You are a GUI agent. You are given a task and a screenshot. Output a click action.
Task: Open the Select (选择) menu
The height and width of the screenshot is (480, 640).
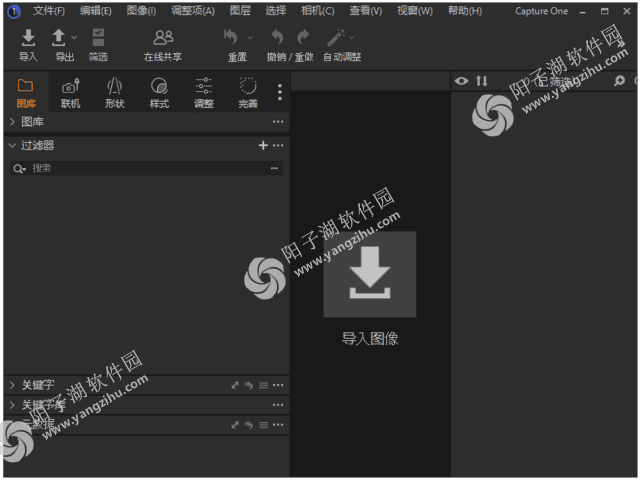tap(276, 11)
